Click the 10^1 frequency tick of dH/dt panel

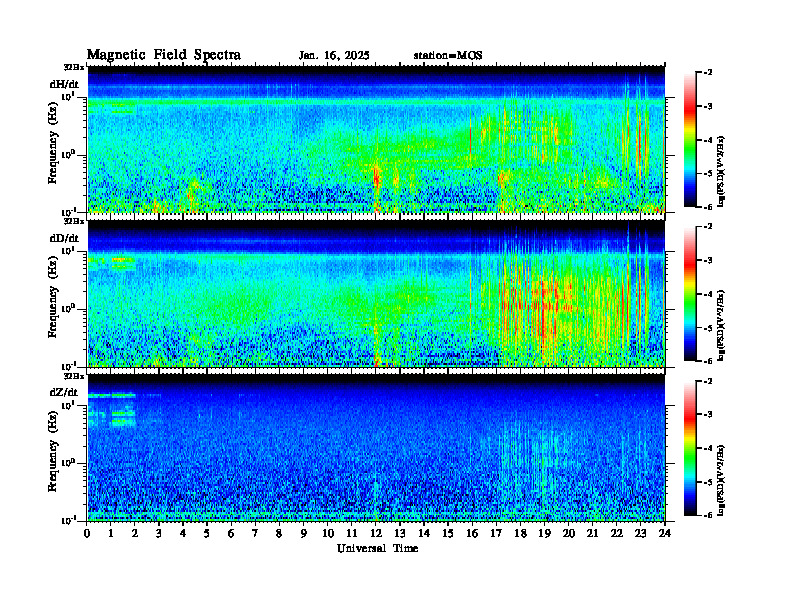pos(68,96)
